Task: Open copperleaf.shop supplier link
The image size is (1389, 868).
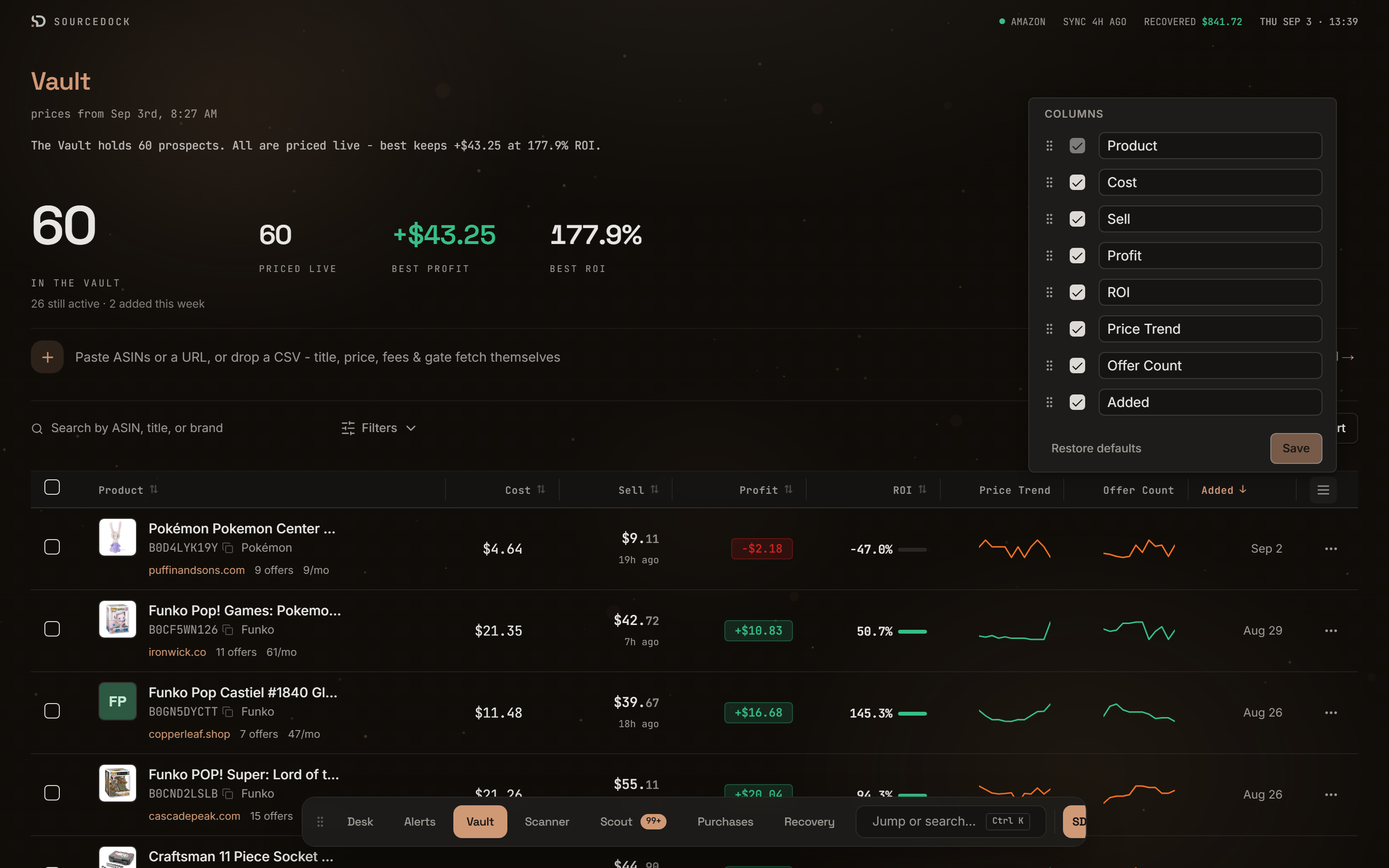Action: tap(189, 734)
